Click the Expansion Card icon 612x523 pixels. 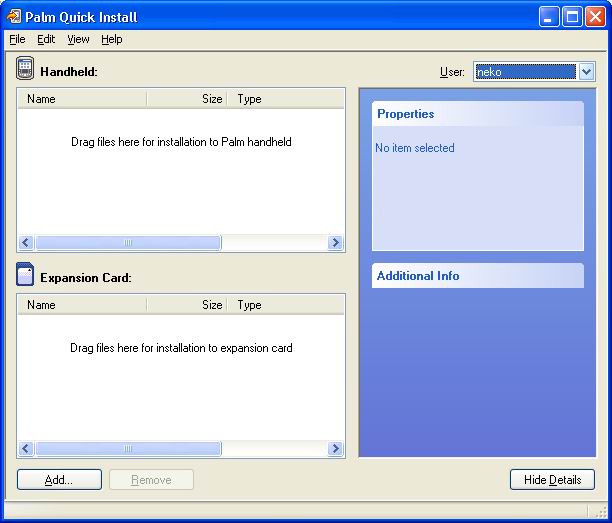point(25,274)
